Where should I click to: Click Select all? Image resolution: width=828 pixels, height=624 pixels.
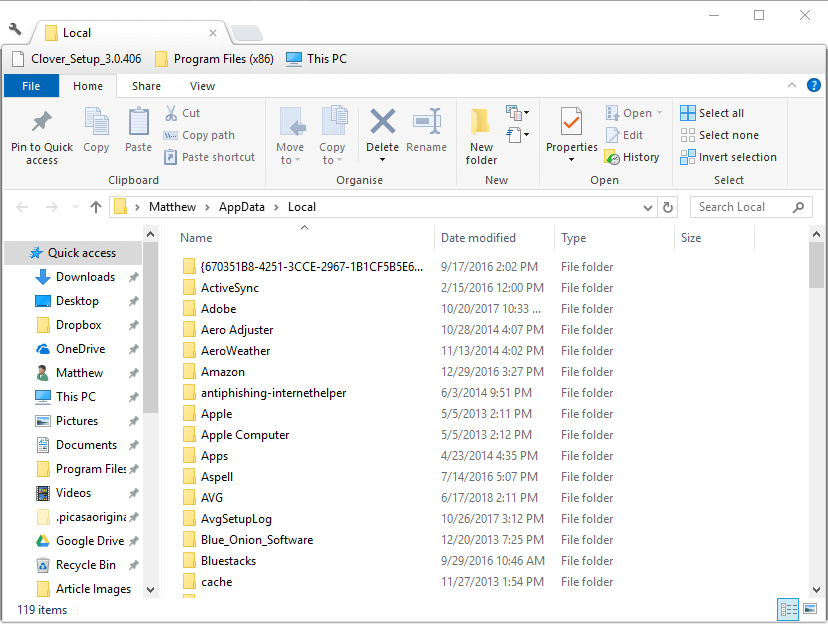tap(712, 113)
